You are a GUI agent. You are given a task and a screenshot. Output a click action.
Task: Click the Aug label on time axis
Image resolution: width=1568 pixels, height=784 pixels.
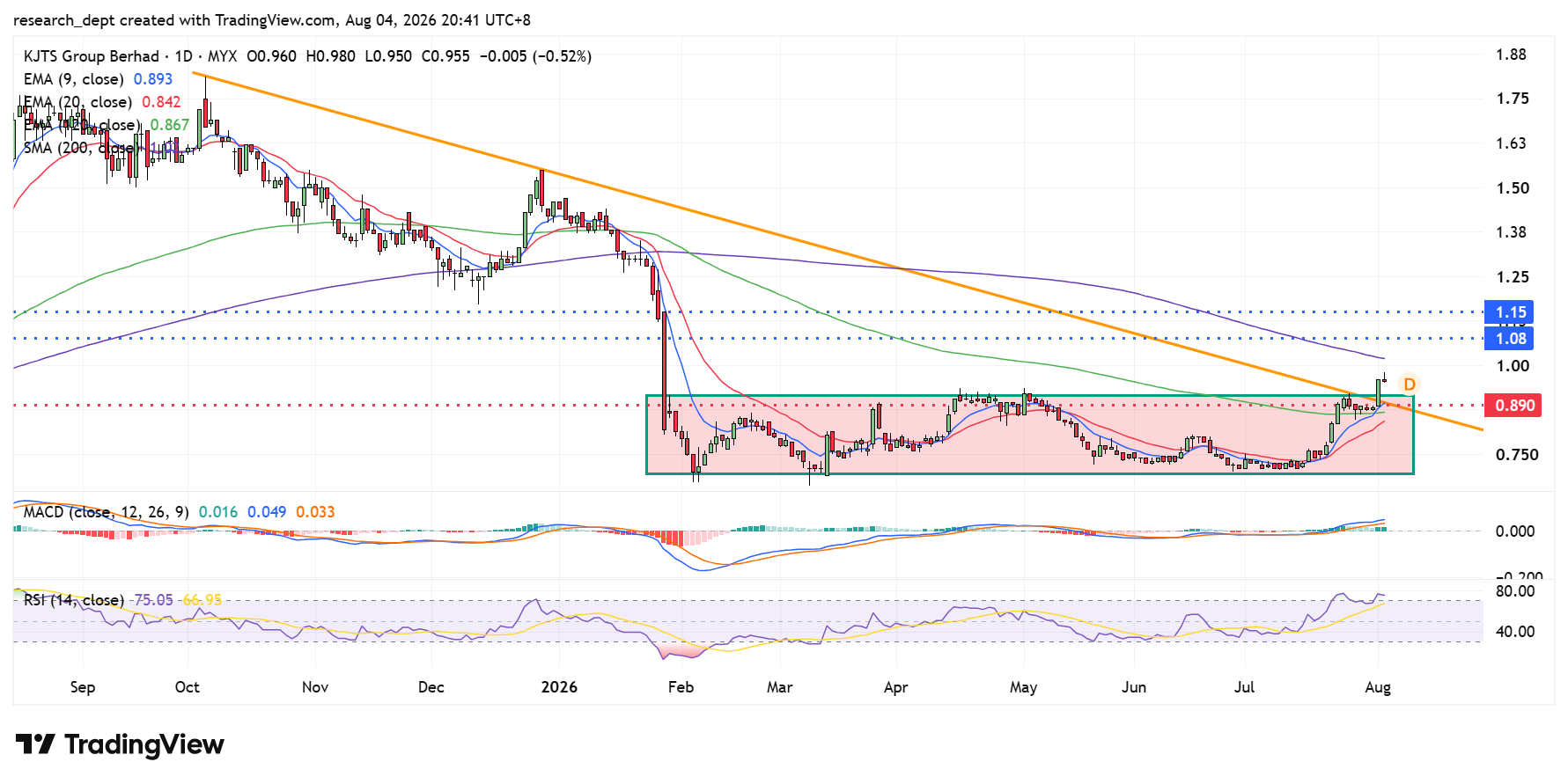(x=1378, y=687)
